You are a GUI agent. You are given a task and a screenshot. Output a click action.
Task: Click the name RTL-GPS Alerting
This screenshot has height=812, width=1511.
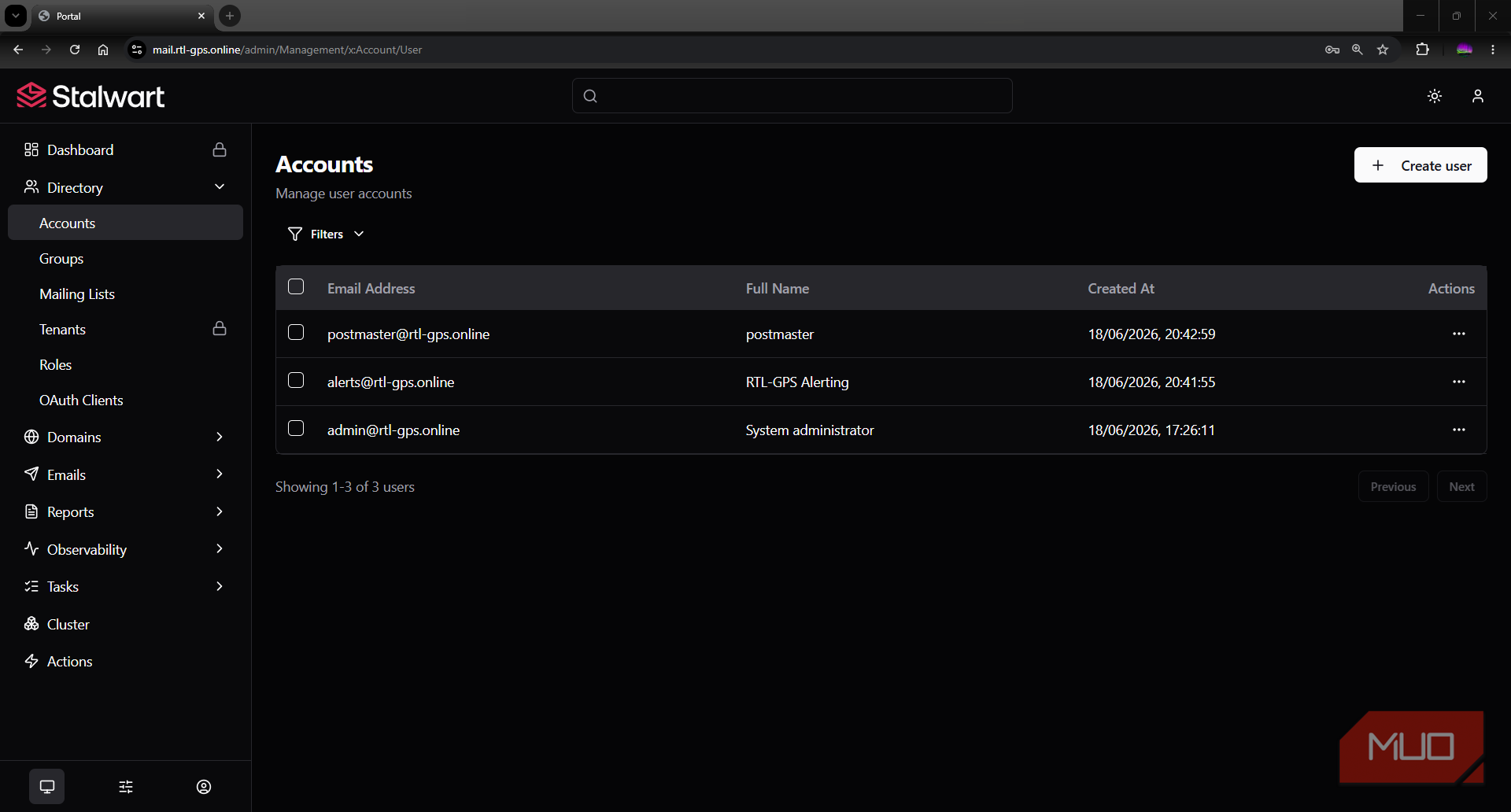pyautogui.click(x=797, y=382)
